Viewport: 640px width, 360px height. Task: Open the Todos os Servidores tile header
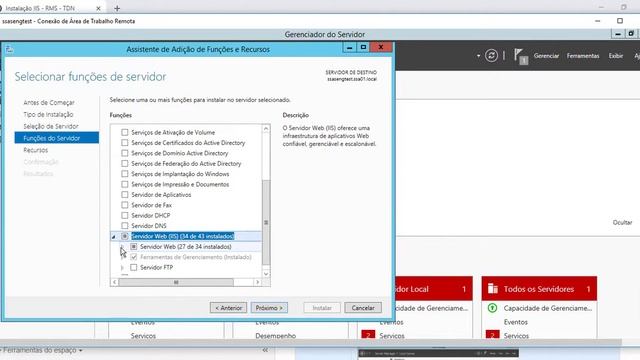[539, 289]
